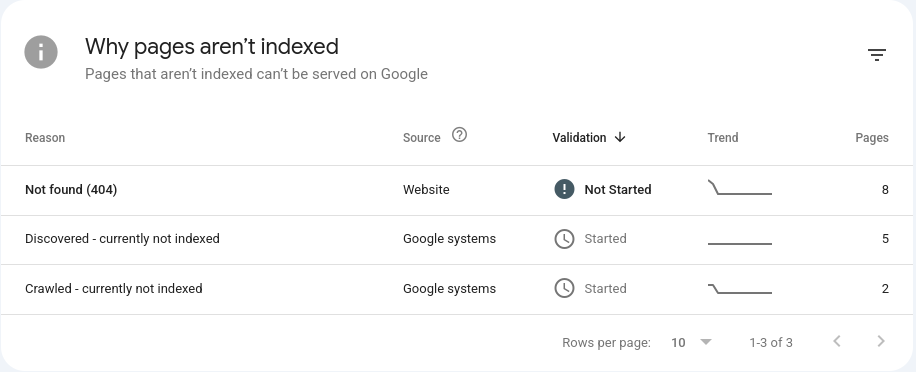
Task: Open the filter rows icon
Action: (x=876, y=55)
